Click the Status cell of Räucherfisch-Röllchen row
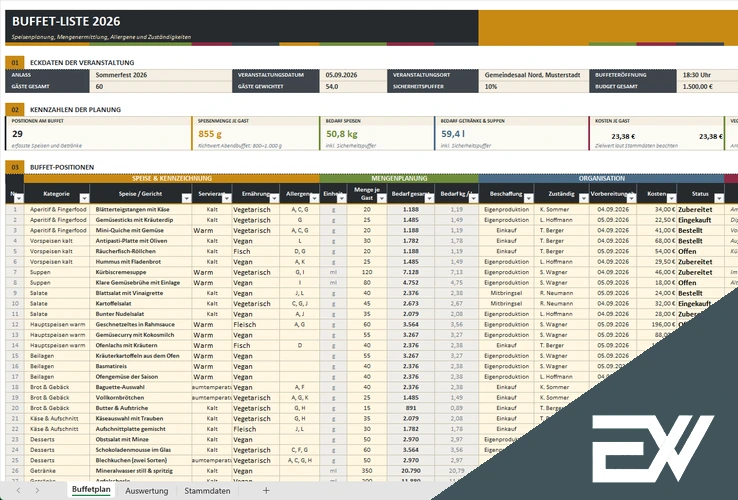The width and height of the screenshot is (738, 500). pos(700,251)
